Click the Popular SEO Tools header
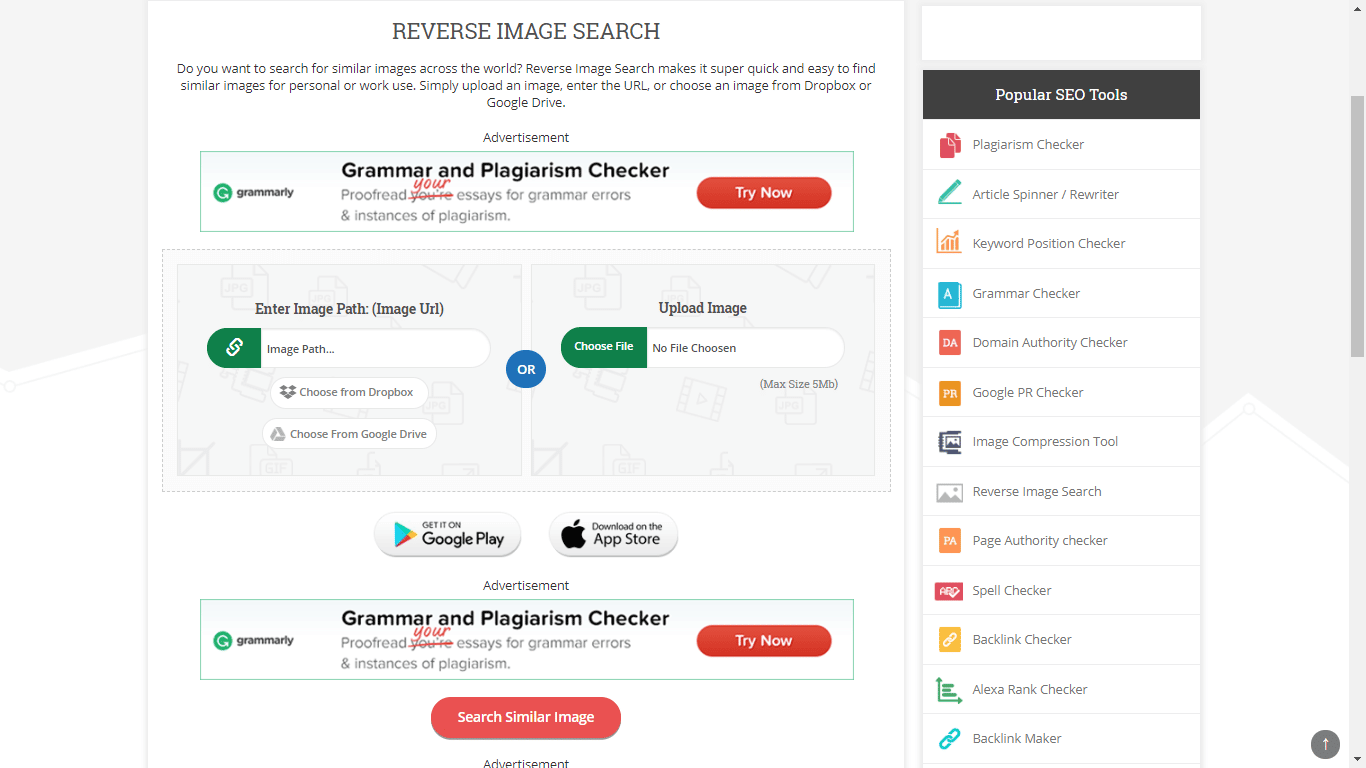 (x=1061, y=95)
